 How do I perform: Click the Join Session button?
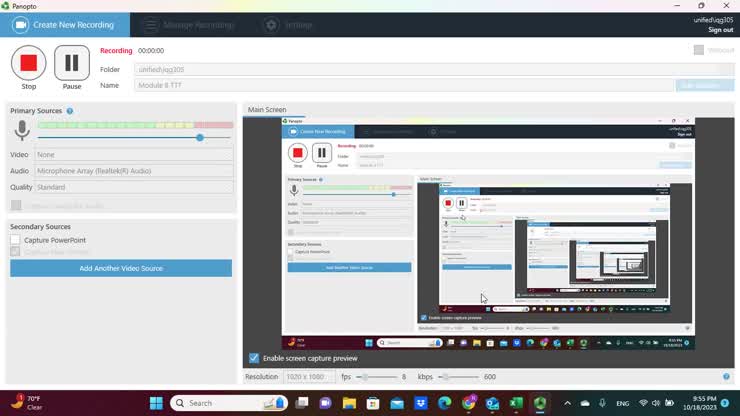(x=705, y=85)
